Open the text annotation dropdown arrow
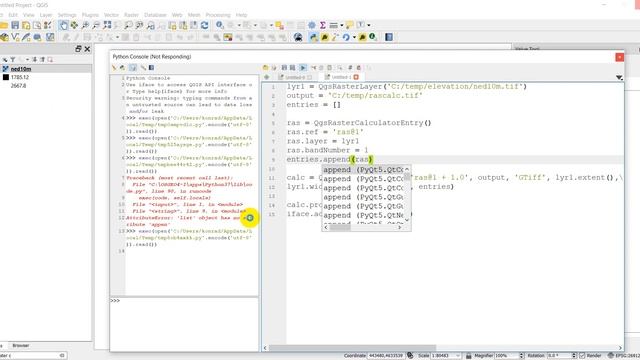 (369, 25)
